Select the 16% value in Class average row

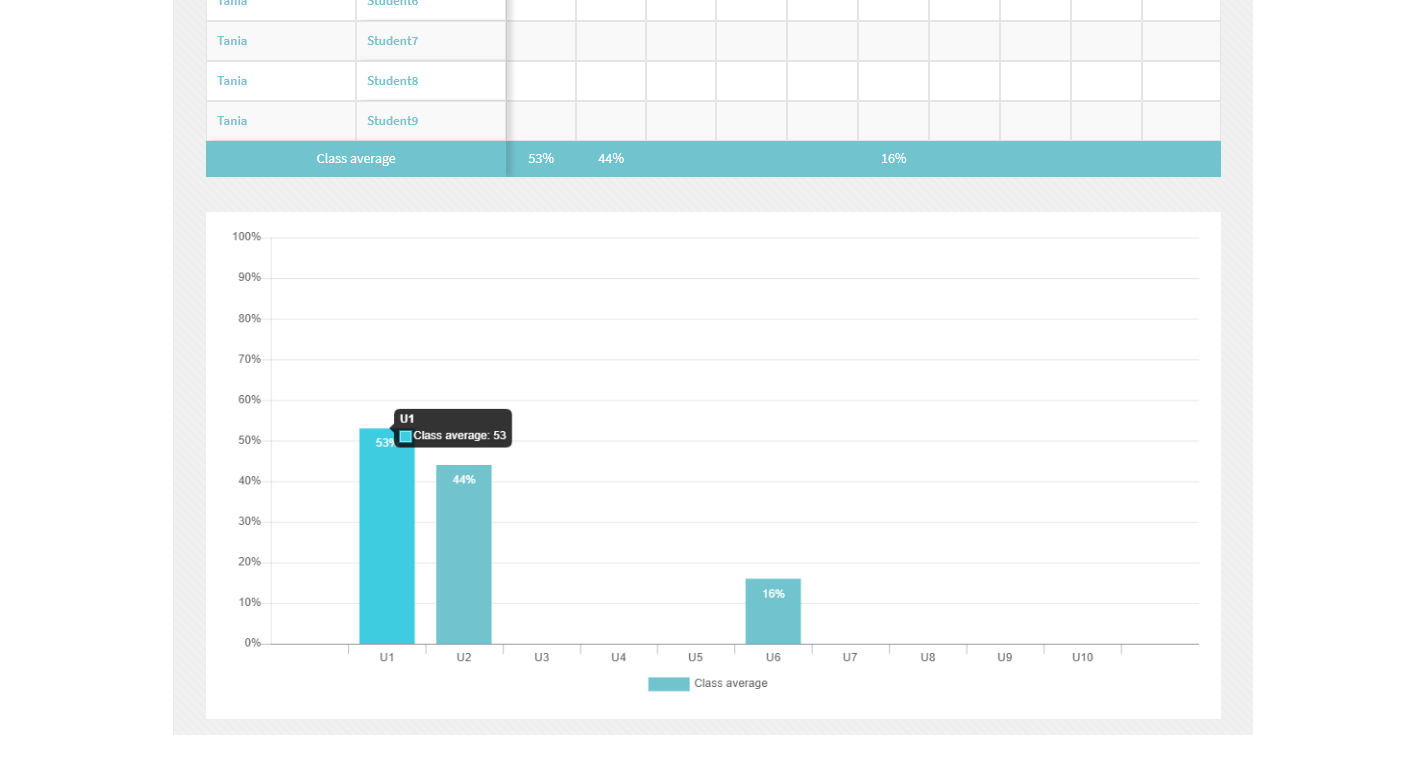pyautogui.click(x=893, y=158)
